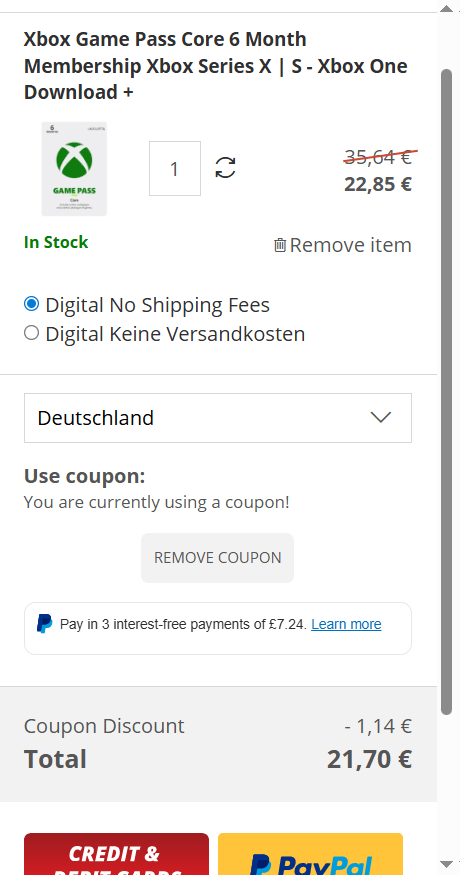Click the Remove Coupon button
Screen dimensions: 460x875
click(x=218, y=558)
